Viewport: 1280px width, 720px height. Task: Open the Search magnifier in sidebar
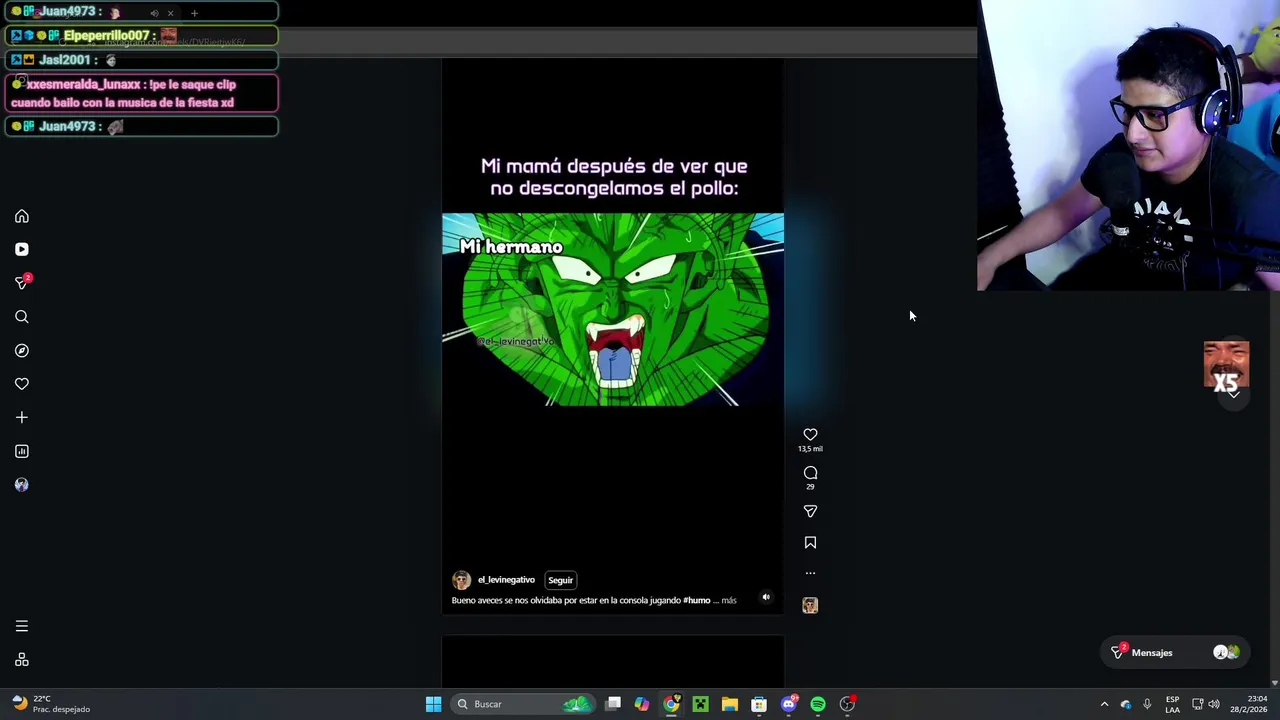pyautogui.click(x=22, y=317)
